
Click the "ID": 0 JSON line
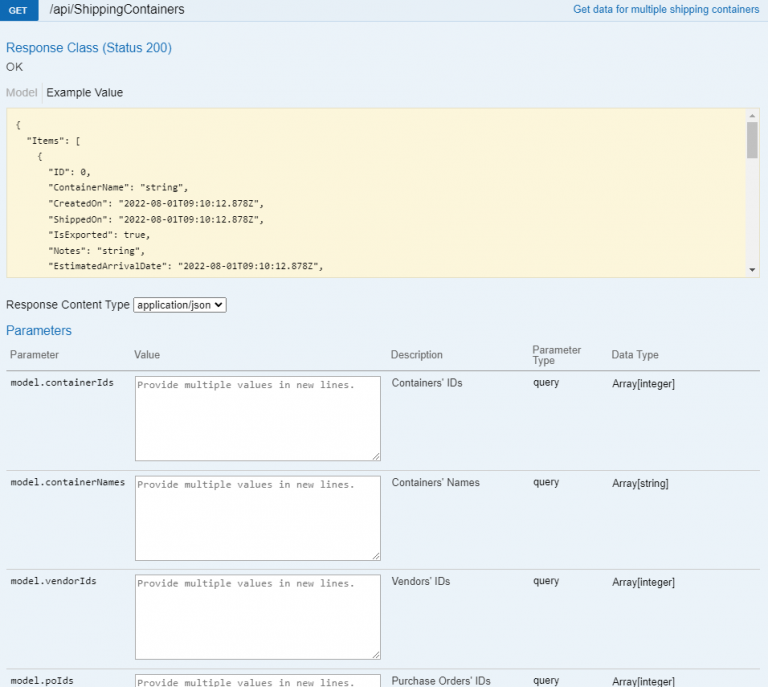(69, 172)
